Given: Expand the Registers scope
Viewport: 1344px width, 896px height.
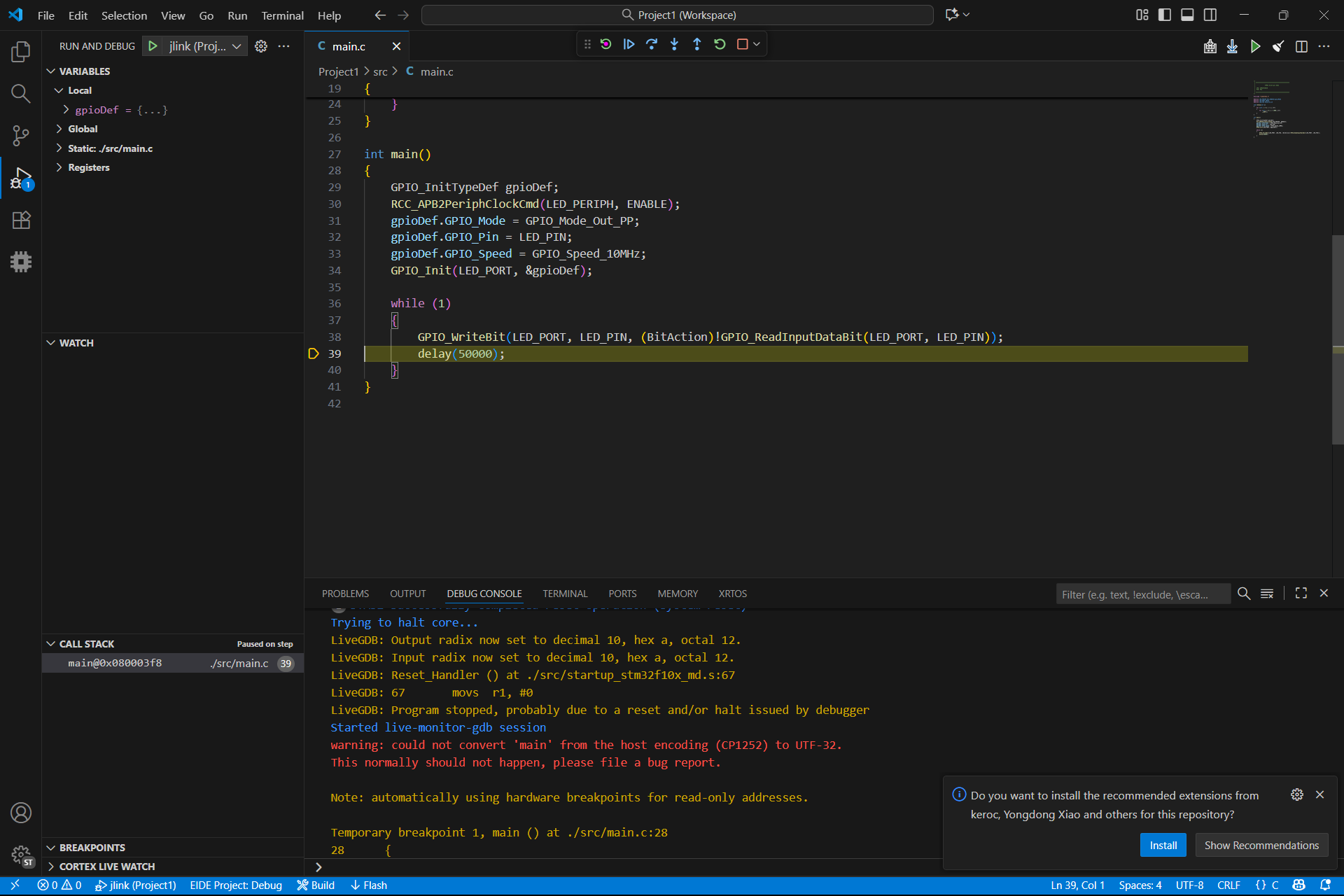Looking at the screenshot, I should click(x=59, y=167).
